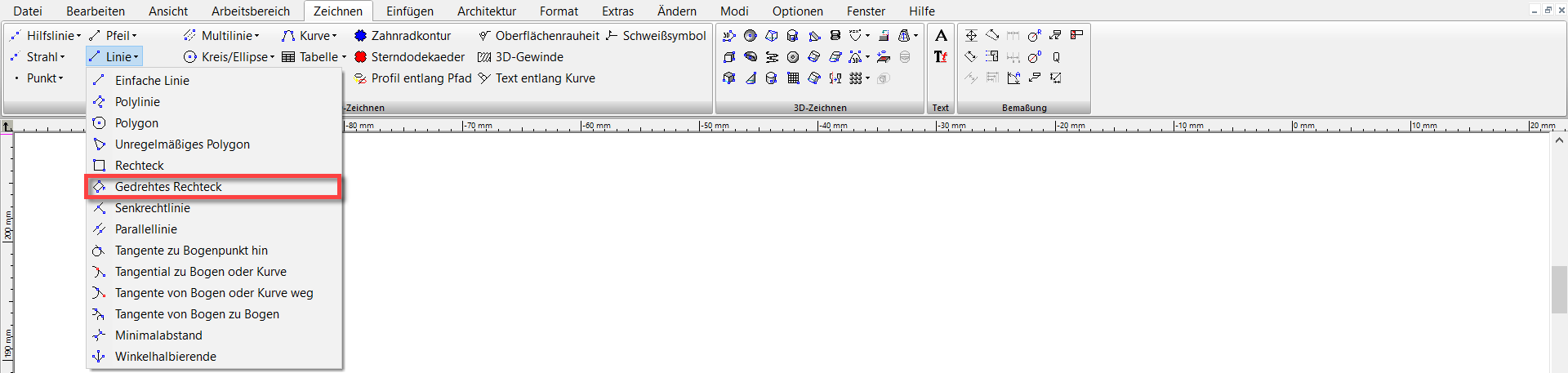Choose the array of spheres tool
The width and height of the screenshot is (1568, 373).
(x=856, y=78)
